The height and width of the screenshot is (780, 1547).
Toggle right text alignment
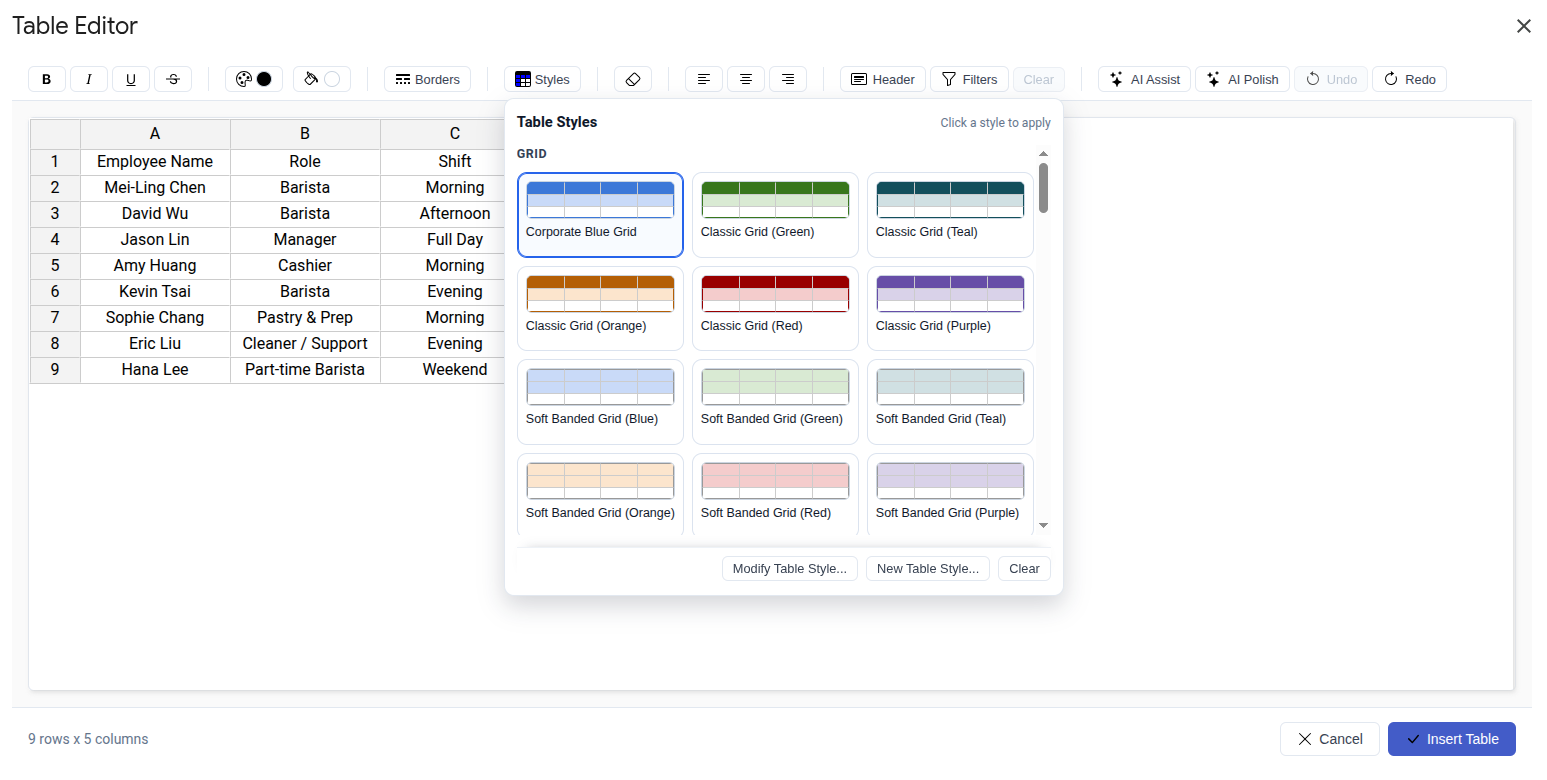point(787,79)
